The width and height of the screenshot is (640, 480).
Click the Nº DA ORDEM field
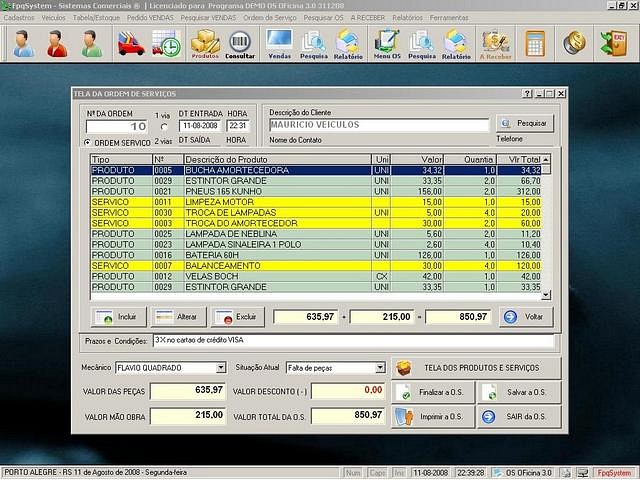pos(117,127)
